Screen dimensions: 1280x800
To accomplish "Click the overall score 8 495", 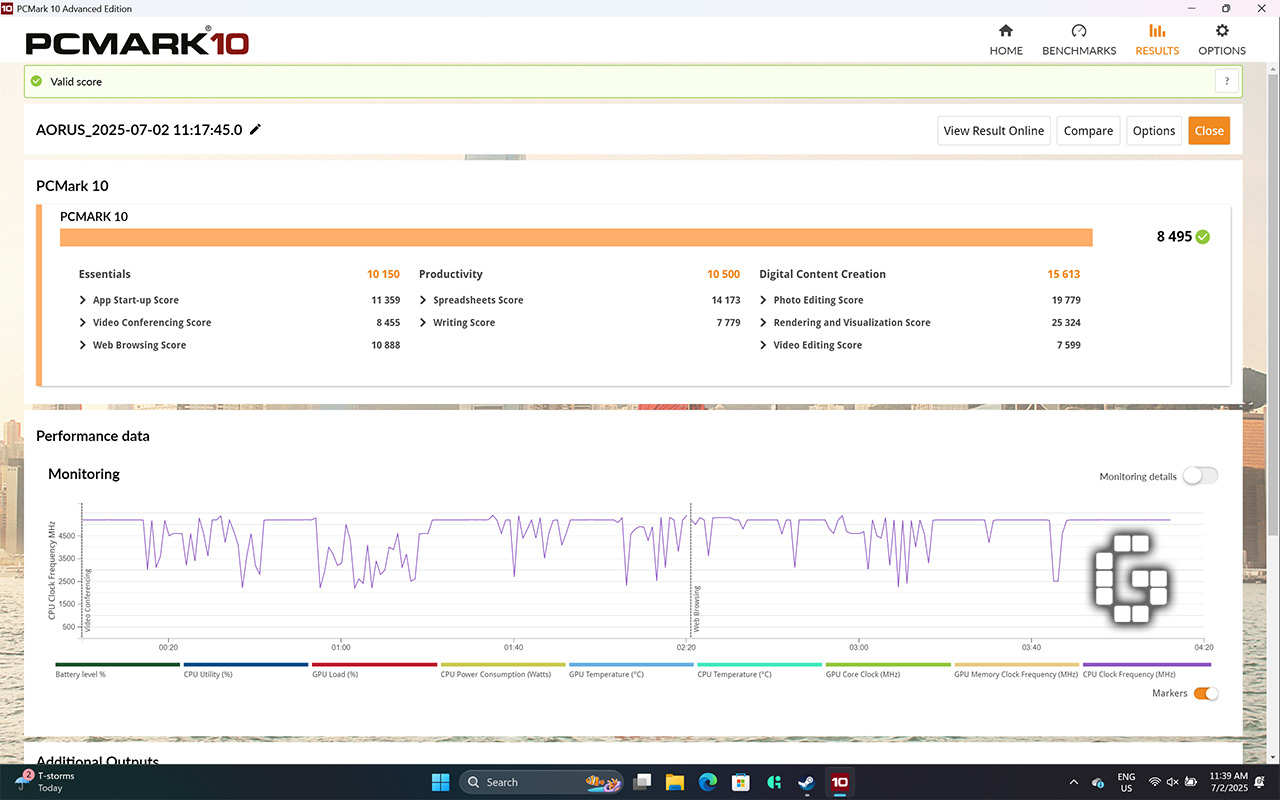I will [x=1174, y=237].
